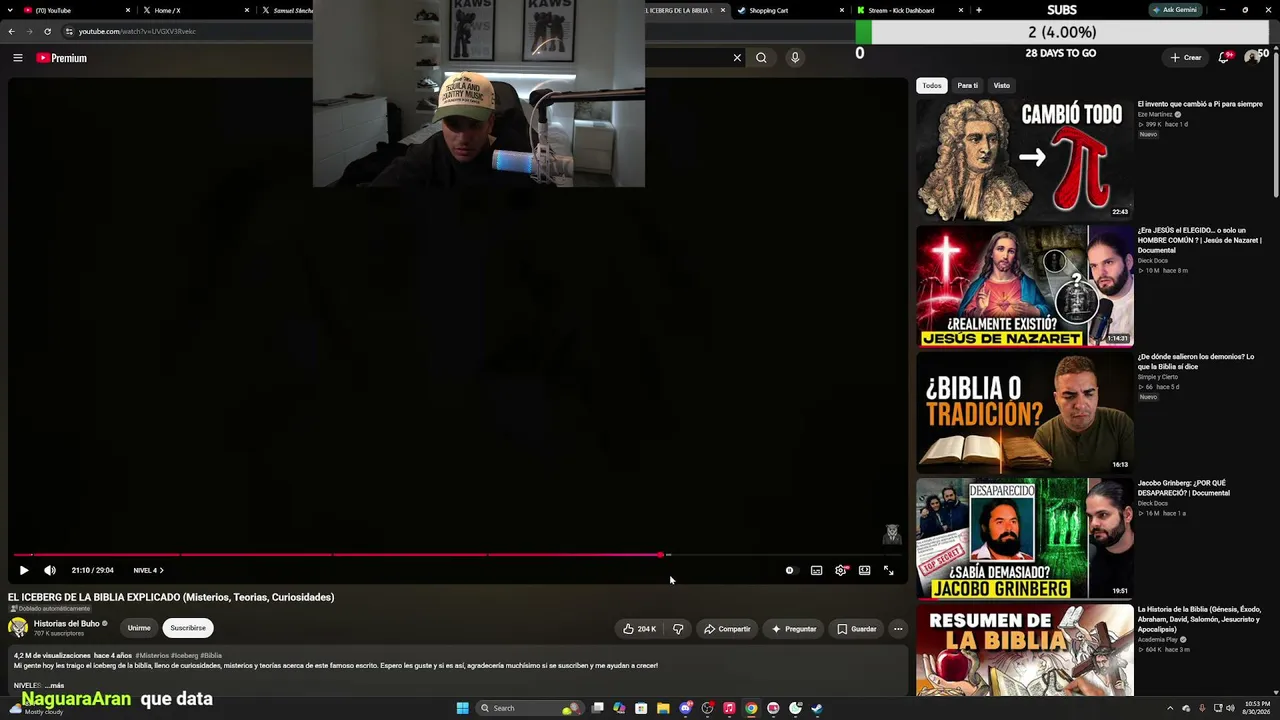Select the Visto filter chip
1280x720 pixels.
click(x=1002, y=85)
